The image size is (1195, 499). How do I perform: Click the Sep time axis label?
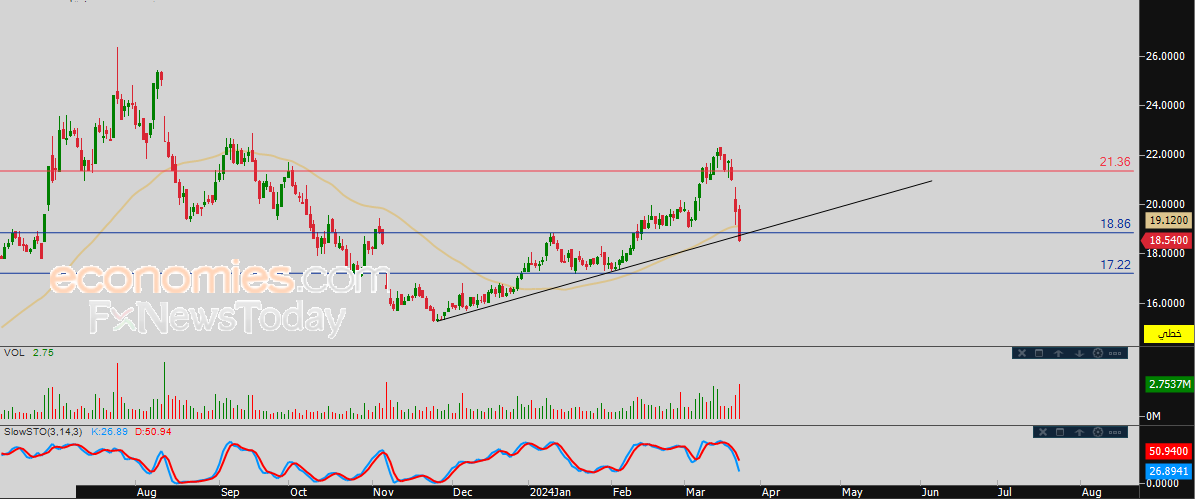230,492
